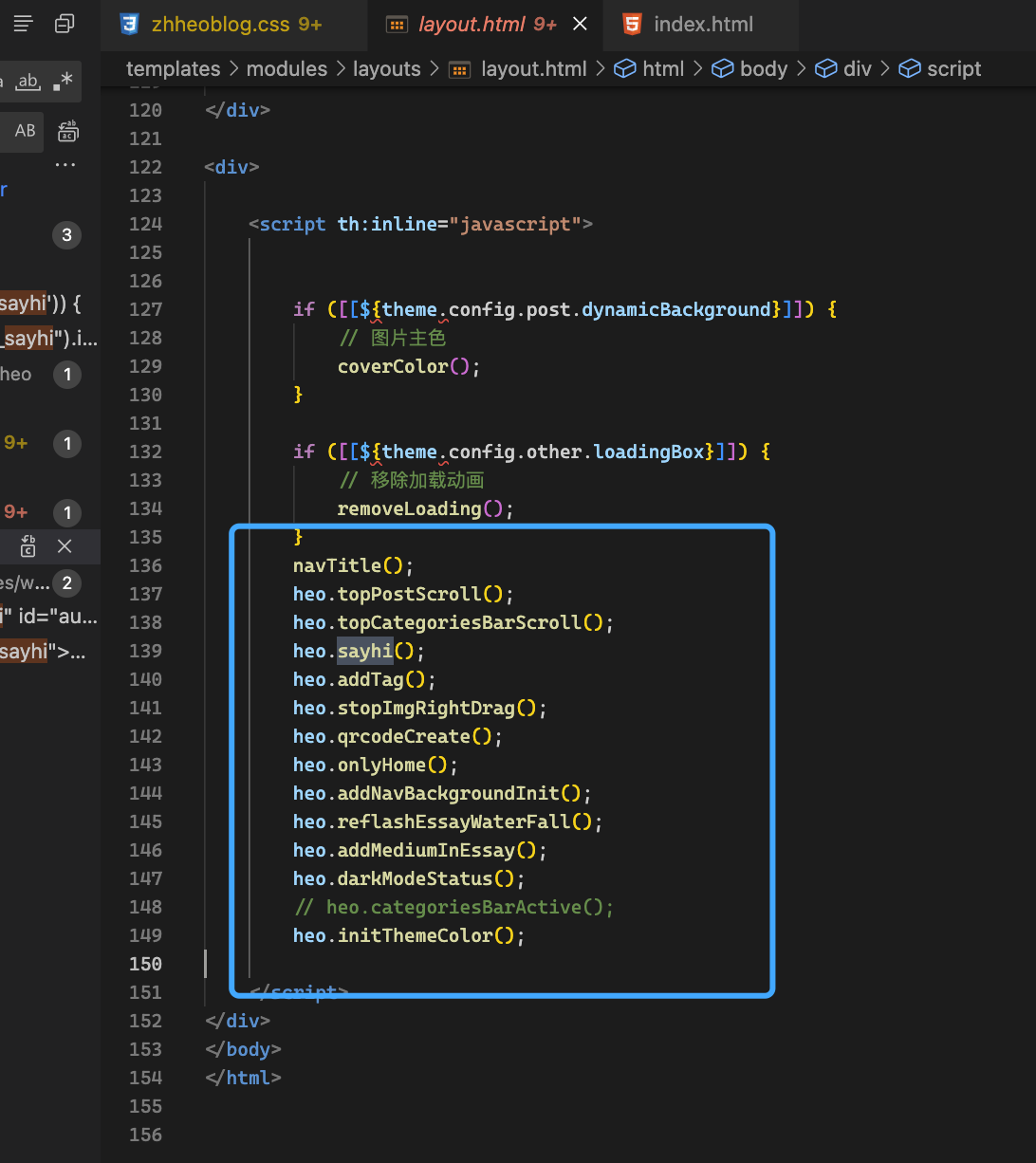Image resolution: width=1036 pixels, height=1163 pixels.
Task: Click line number 139 in the gutter
Action: click(x=145, y=651)
